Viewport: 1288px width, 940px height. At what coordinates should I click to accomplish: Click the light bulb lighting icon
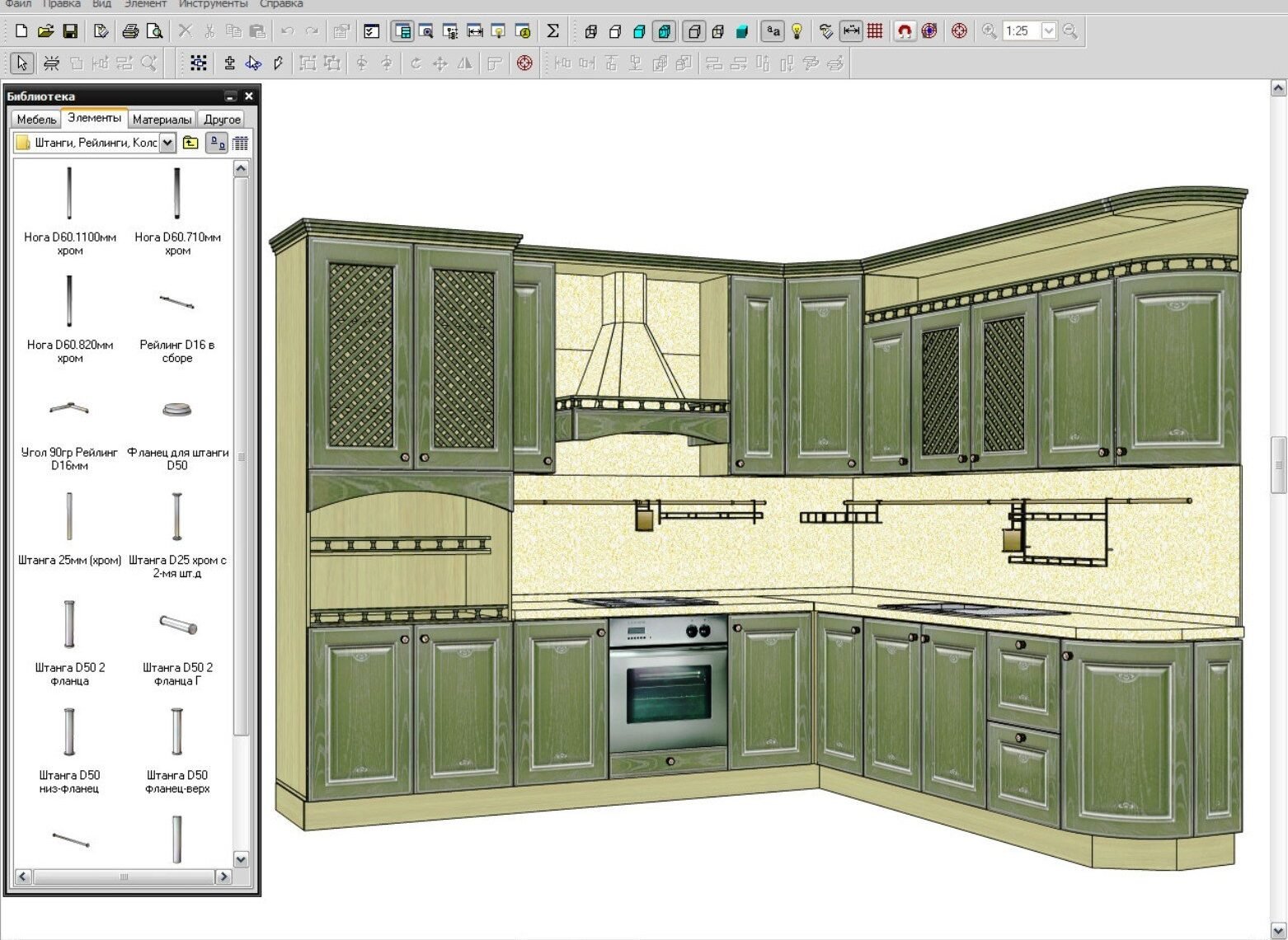pos(797,31)
